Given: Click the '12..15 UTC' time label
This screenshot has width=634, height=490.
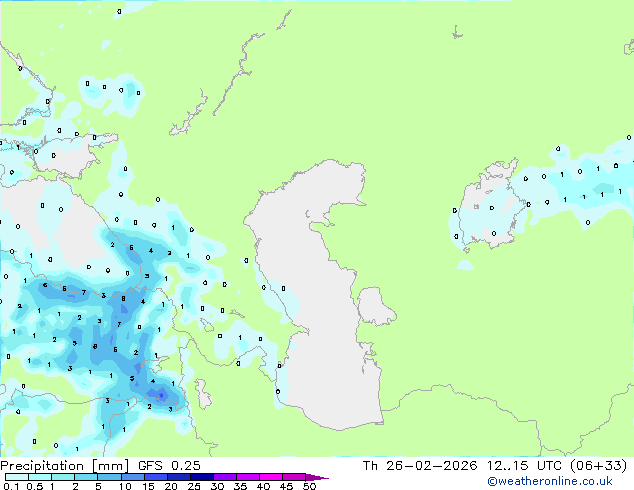Looking at the screenshot, I should pyautogui.click(x=524, y=466).
